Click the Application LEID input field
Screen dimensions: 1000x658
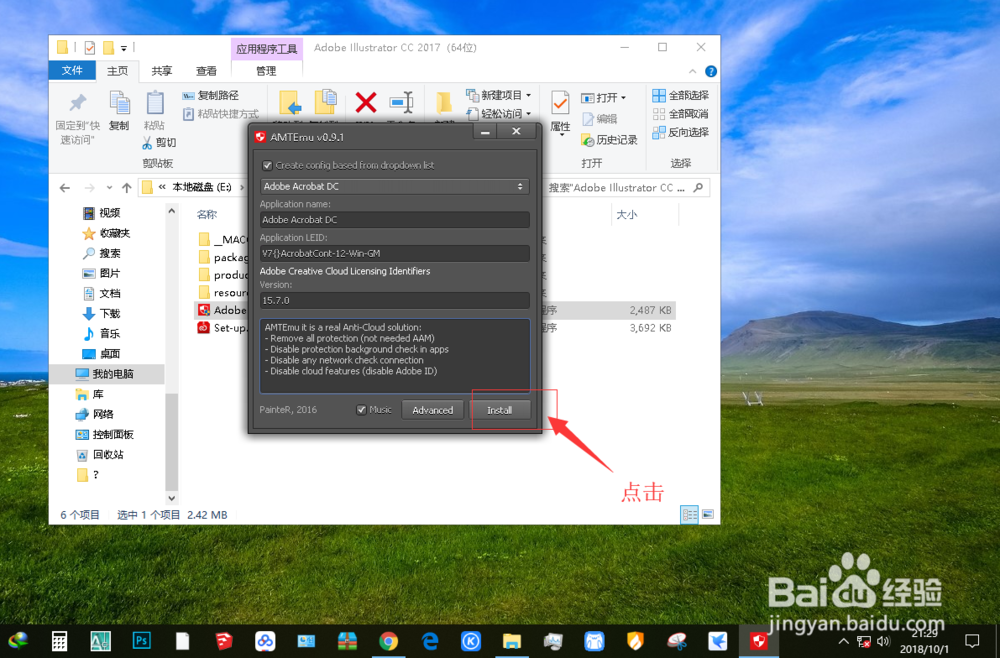[x=394, y=253]
